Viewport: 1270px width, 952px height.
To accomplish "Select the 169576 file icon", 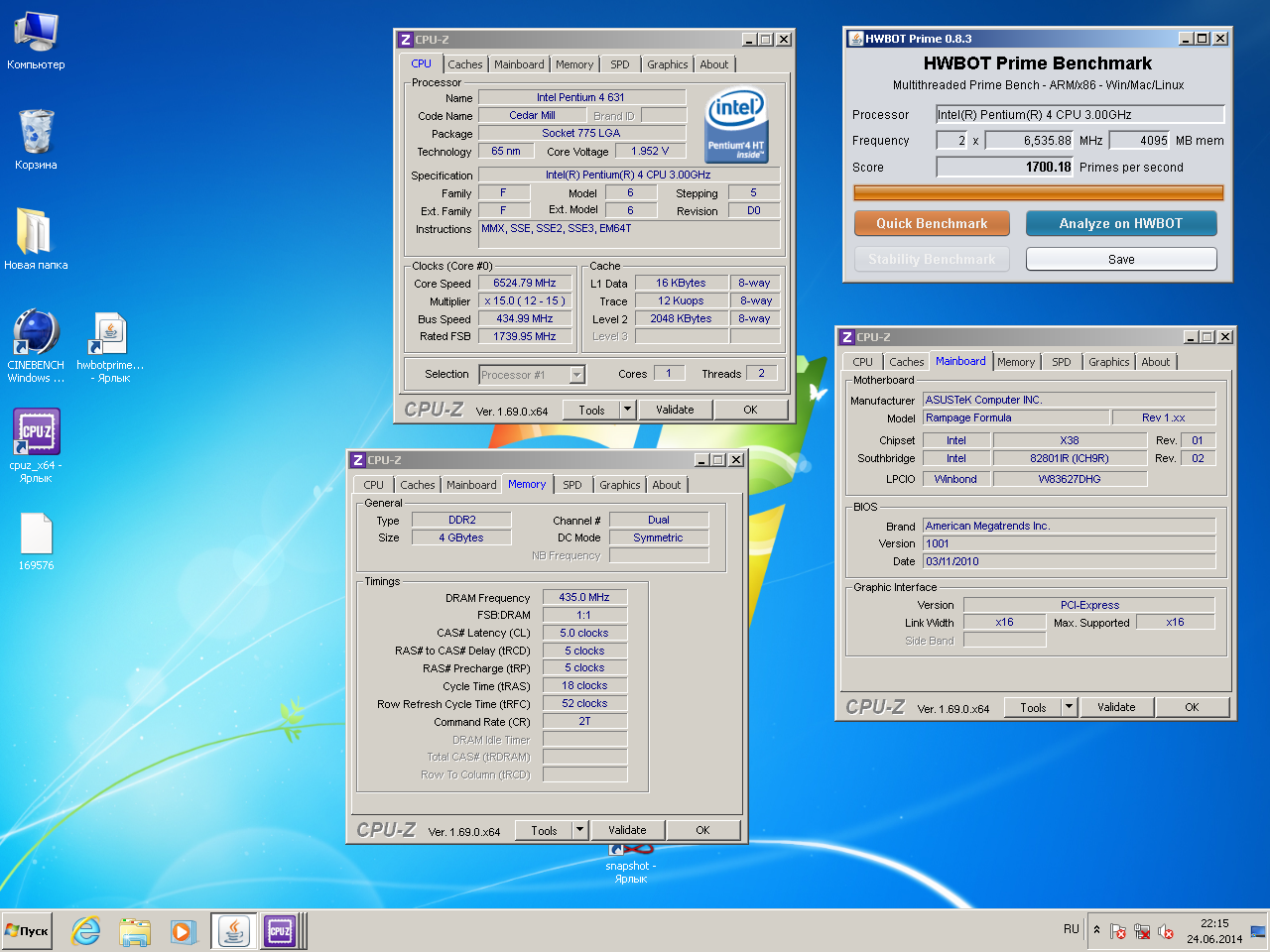I will (x=36, y=541).
